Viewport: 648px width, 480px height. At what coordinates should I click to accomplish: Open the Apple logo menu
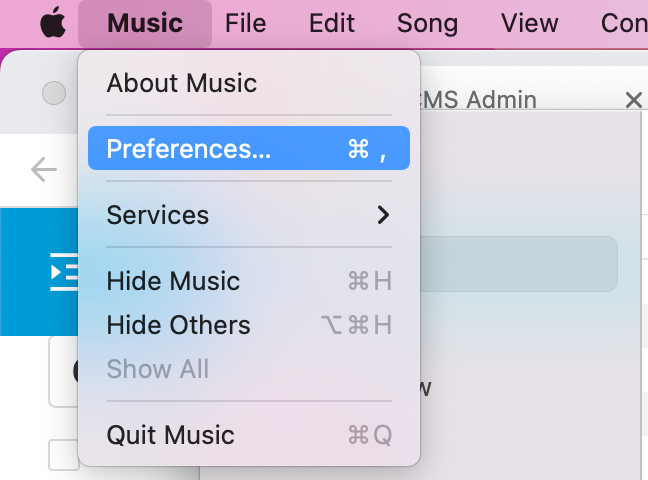coord(52,23)
